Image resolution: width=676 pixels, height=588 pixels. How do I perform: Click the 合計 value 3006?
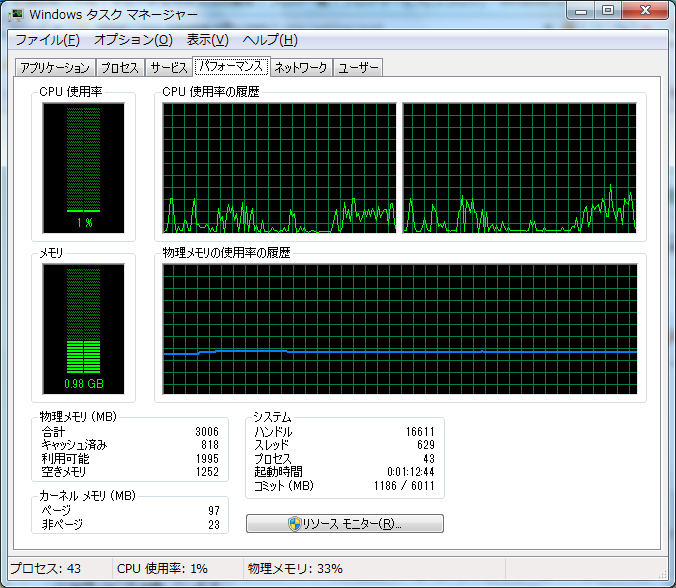[207, 432]
